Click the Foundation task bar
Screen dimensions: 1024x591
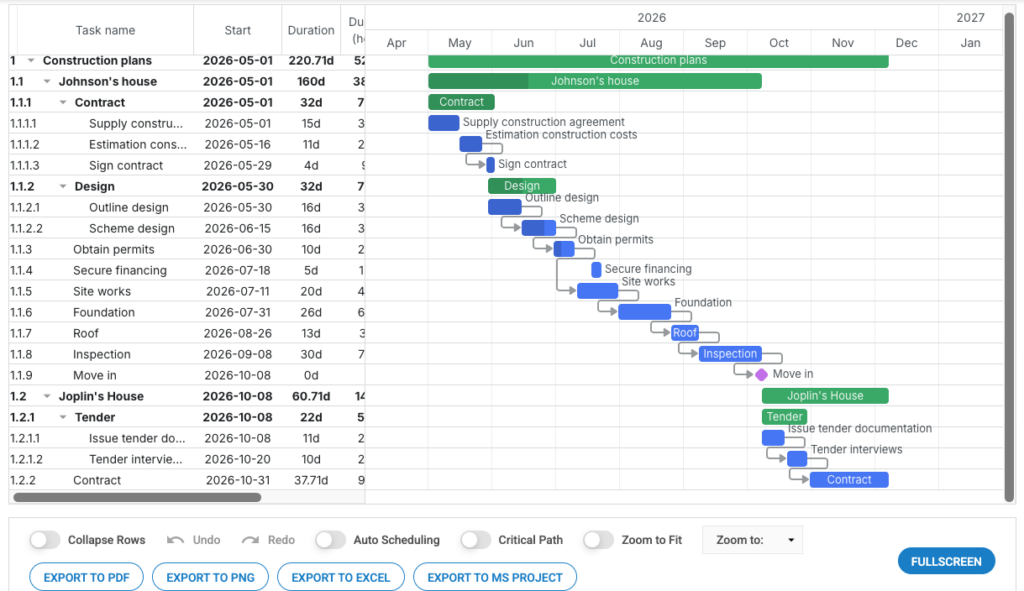[645, 311]
